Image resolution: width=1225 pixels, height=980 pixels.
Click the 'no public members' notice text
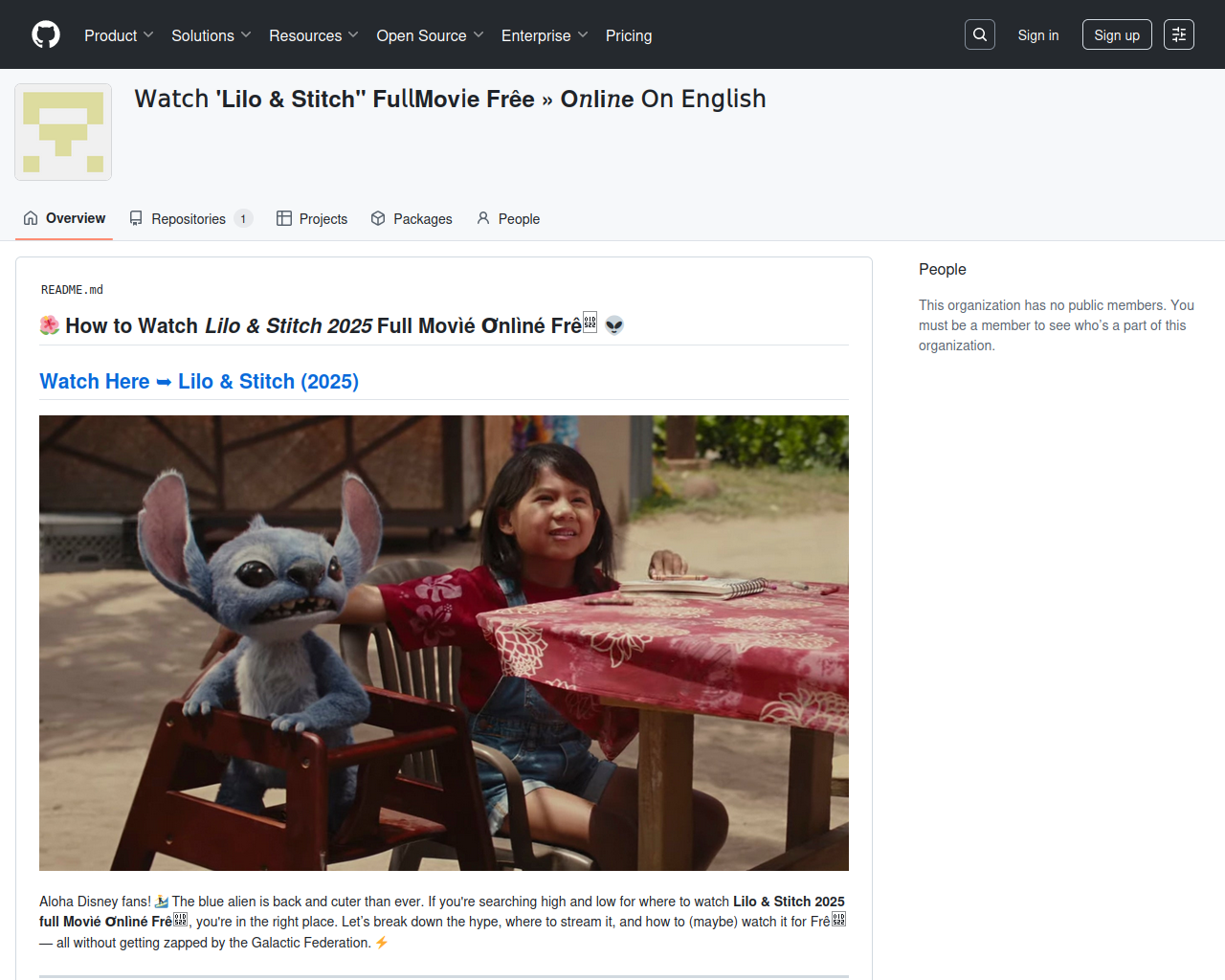tap(1057, 325)
